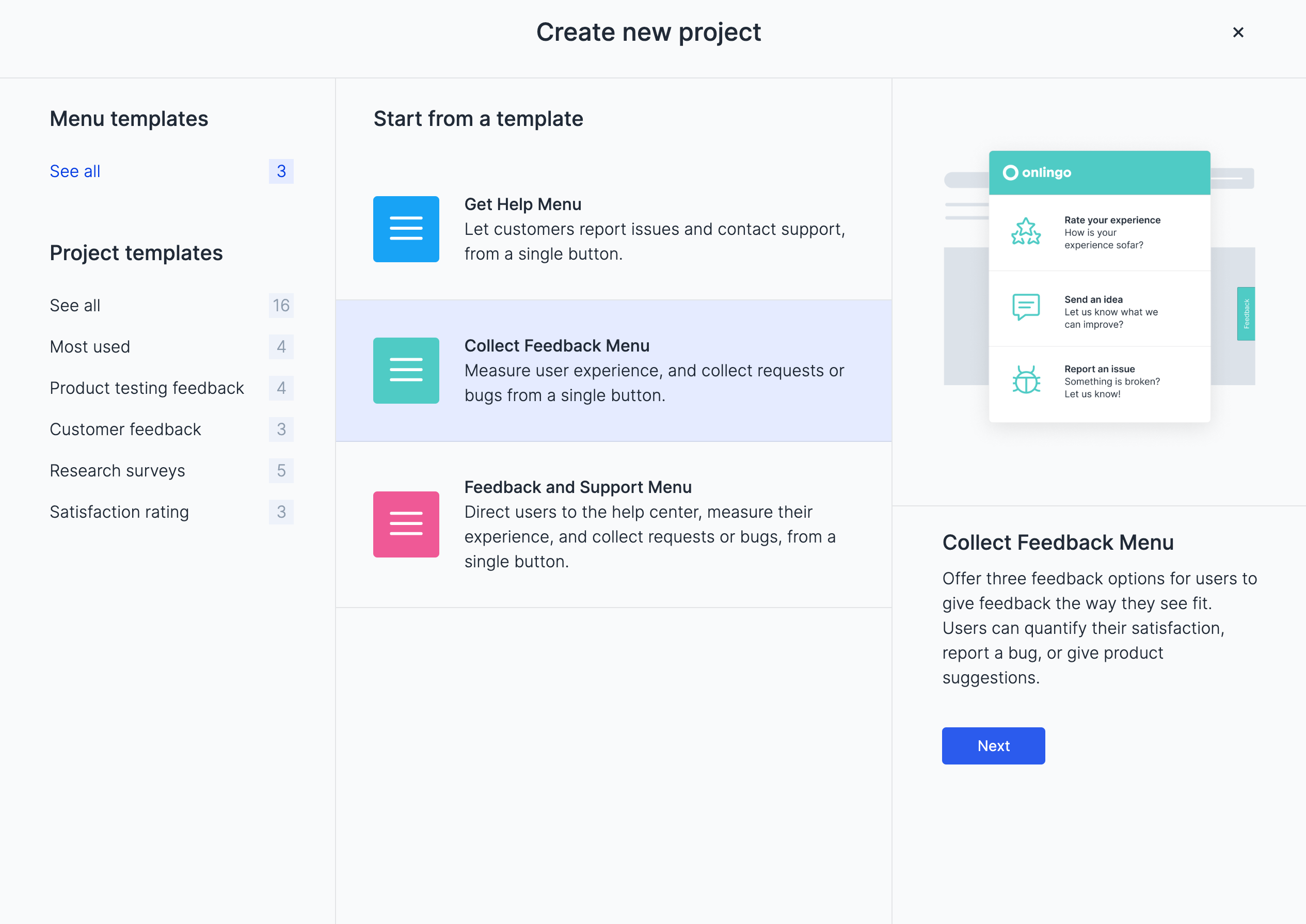Select See all under Menu templates
1306x924 pixels.
(x=75, y=171)
